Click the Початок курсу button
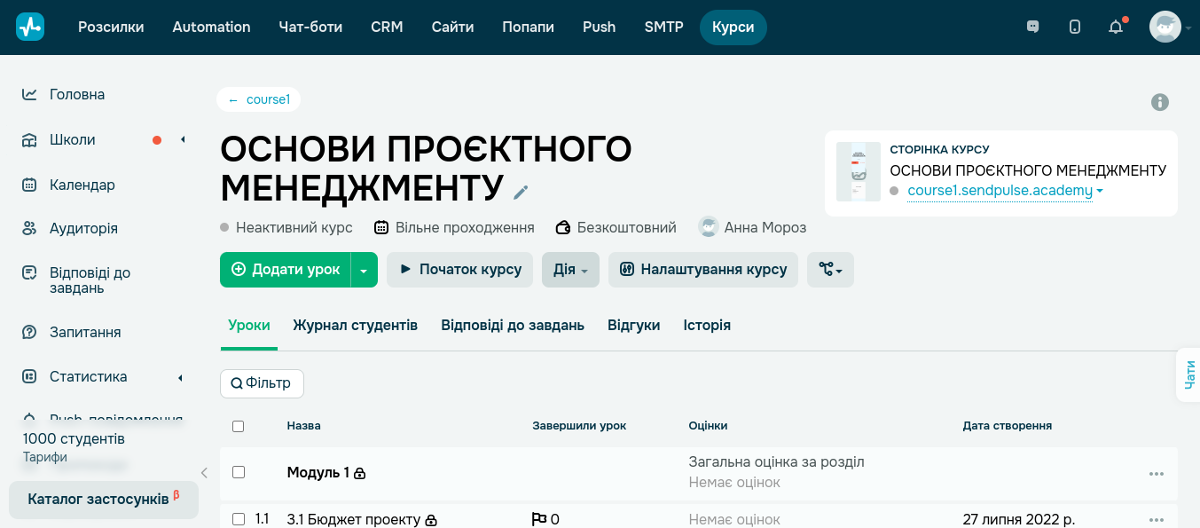 pyautogui.click(x=460, y=270)
